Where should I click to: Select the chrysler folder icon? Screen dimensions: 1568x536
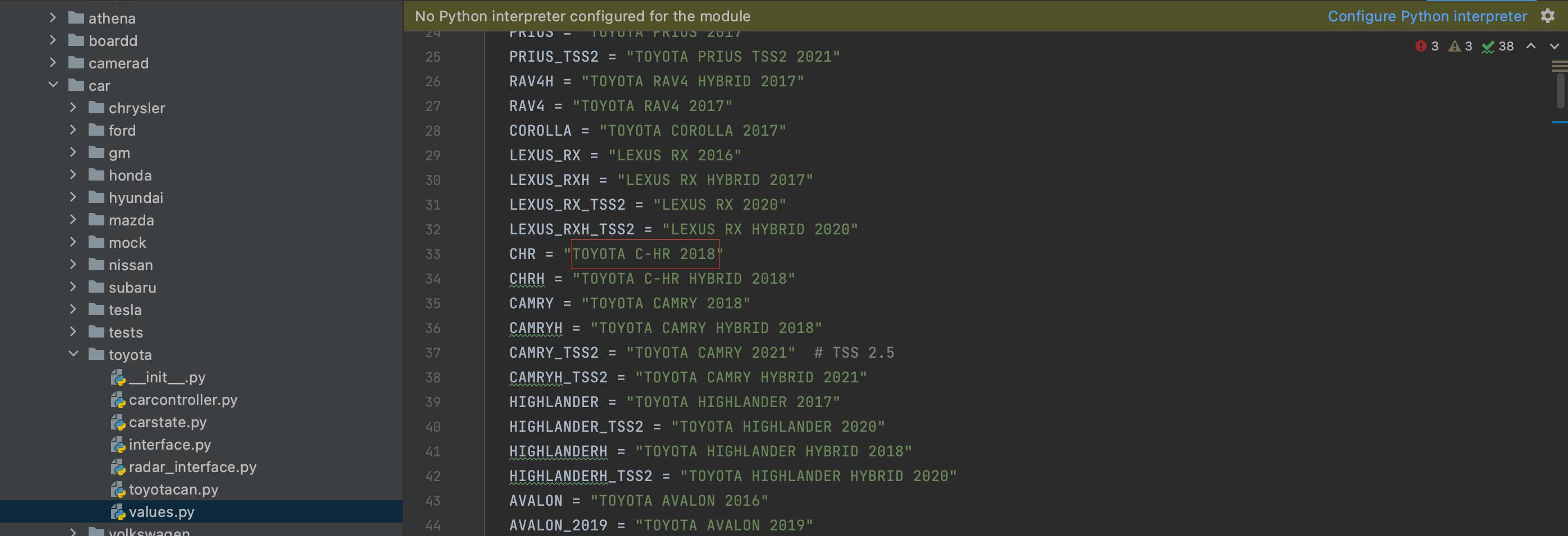tap(96, 108)
